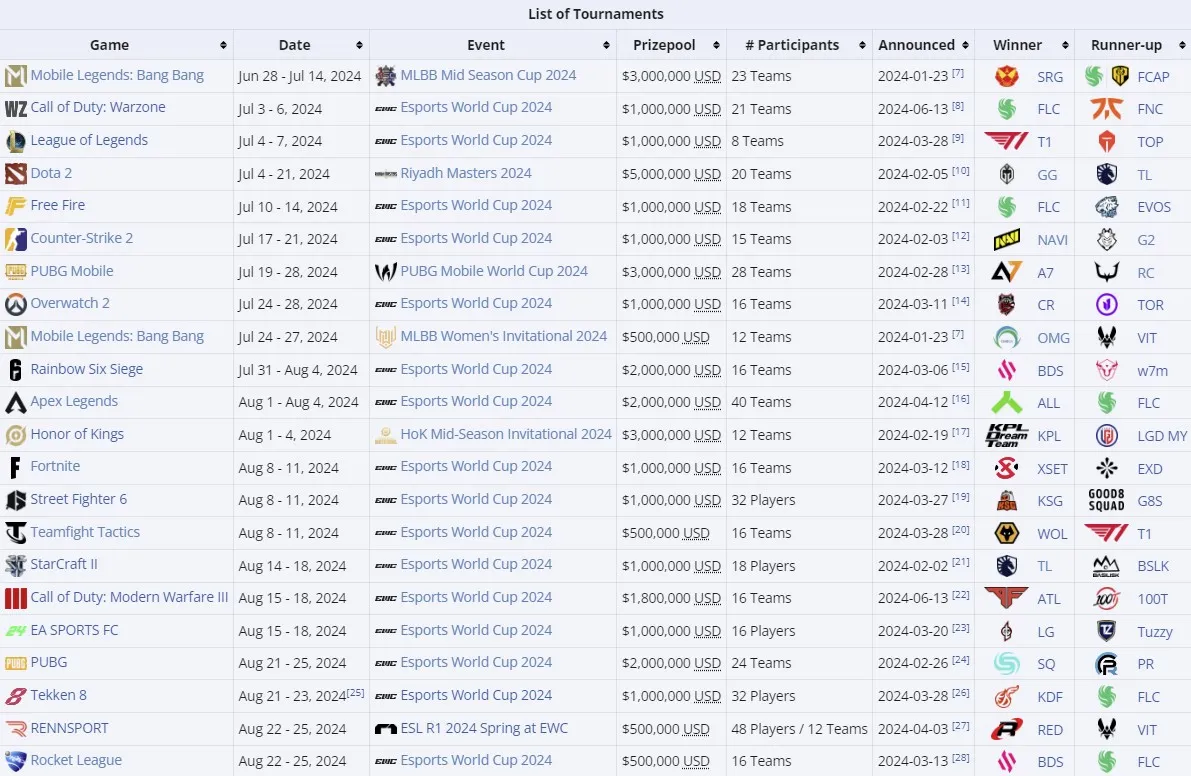The width and height of the screenshot is (1191, 776).
Task: Click the $5,000,000 USD prizepool cell
Action: (x=671, y=175)
